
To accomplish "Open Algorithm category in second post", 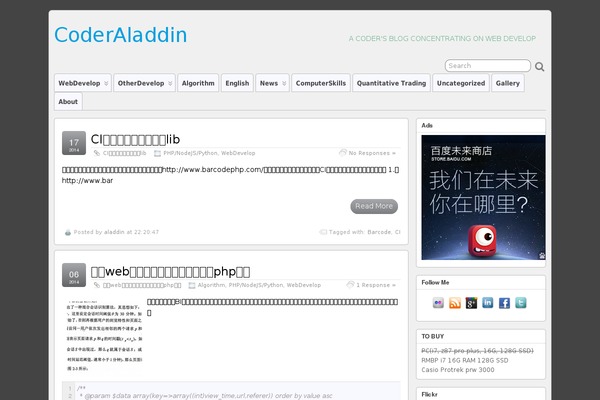I will click(212, 285).
